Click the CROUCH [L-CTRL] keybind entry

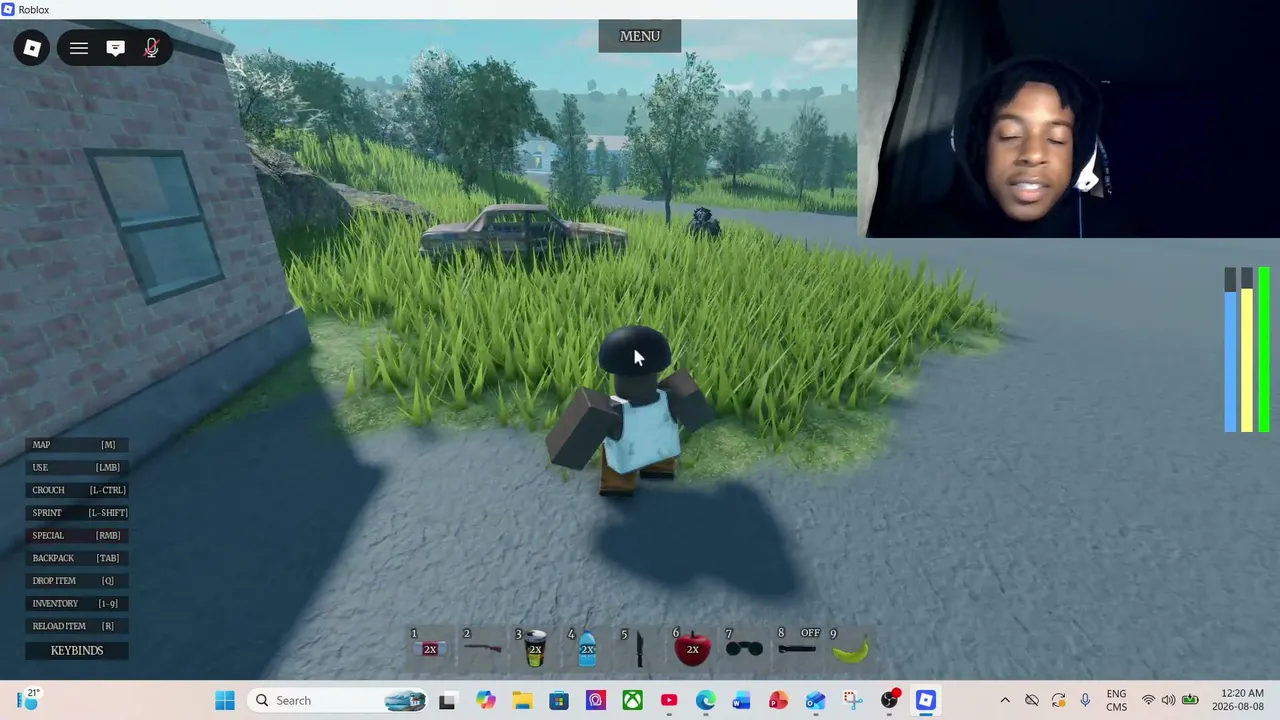[77, 490]
